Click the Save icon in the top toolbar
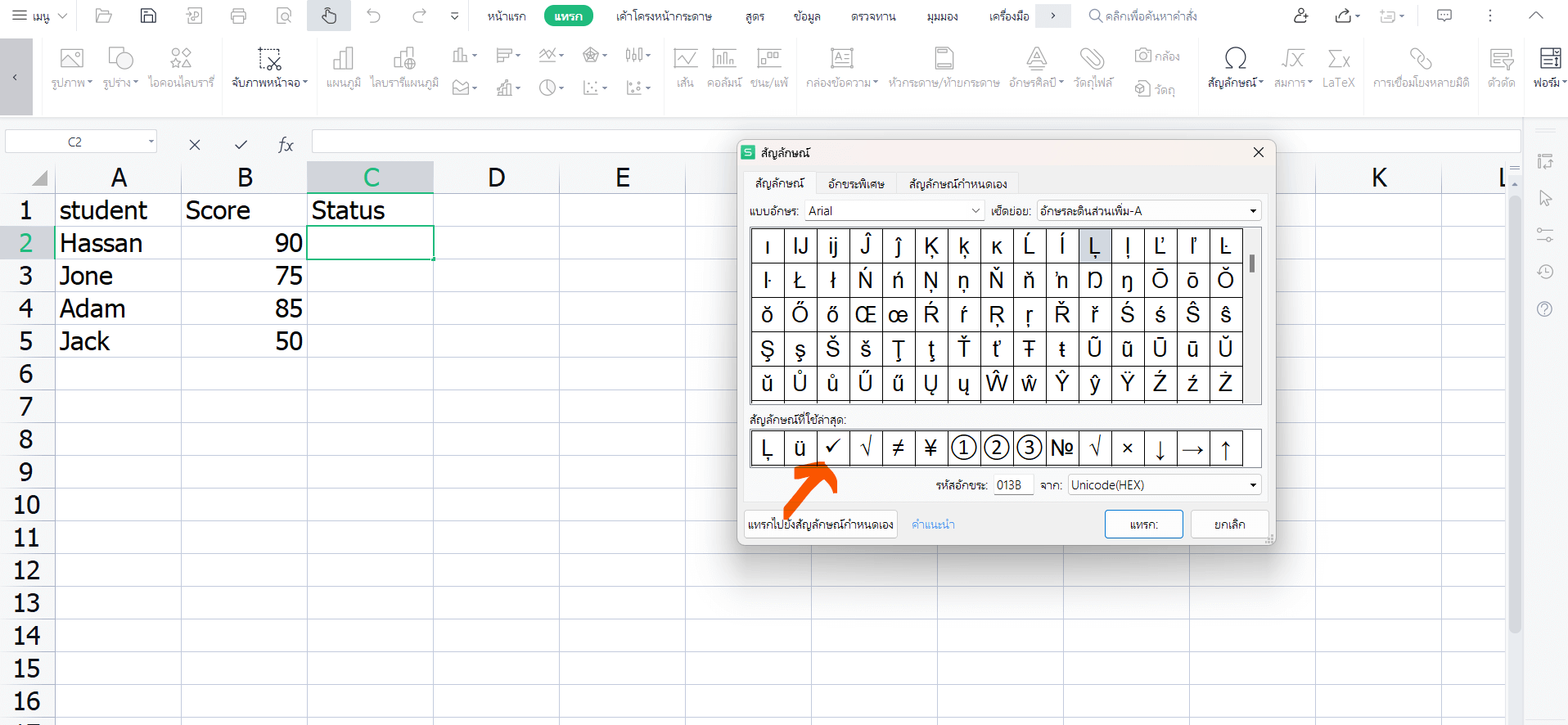The height and width of the screenshot is (725, 1568). (148, 16)
